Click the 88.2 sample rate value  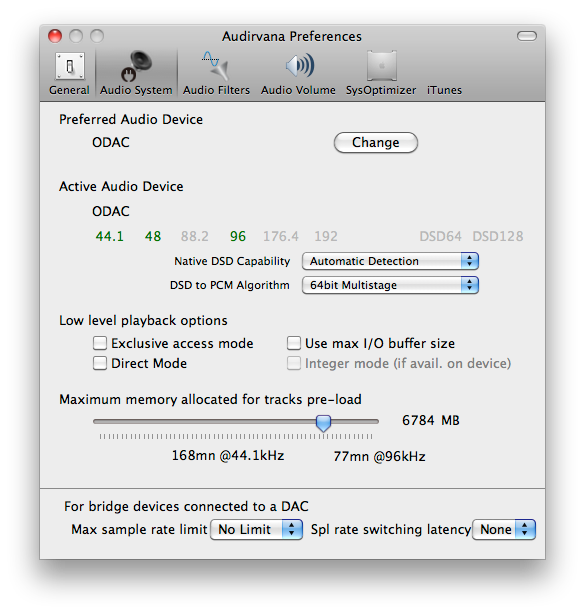click(x=195, y=236)
